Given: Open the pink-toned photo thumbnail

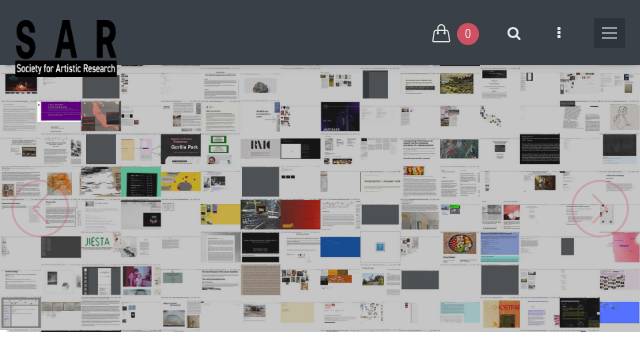Looking at the screenshot, I should pyautogui.click(x=137, y=276).
